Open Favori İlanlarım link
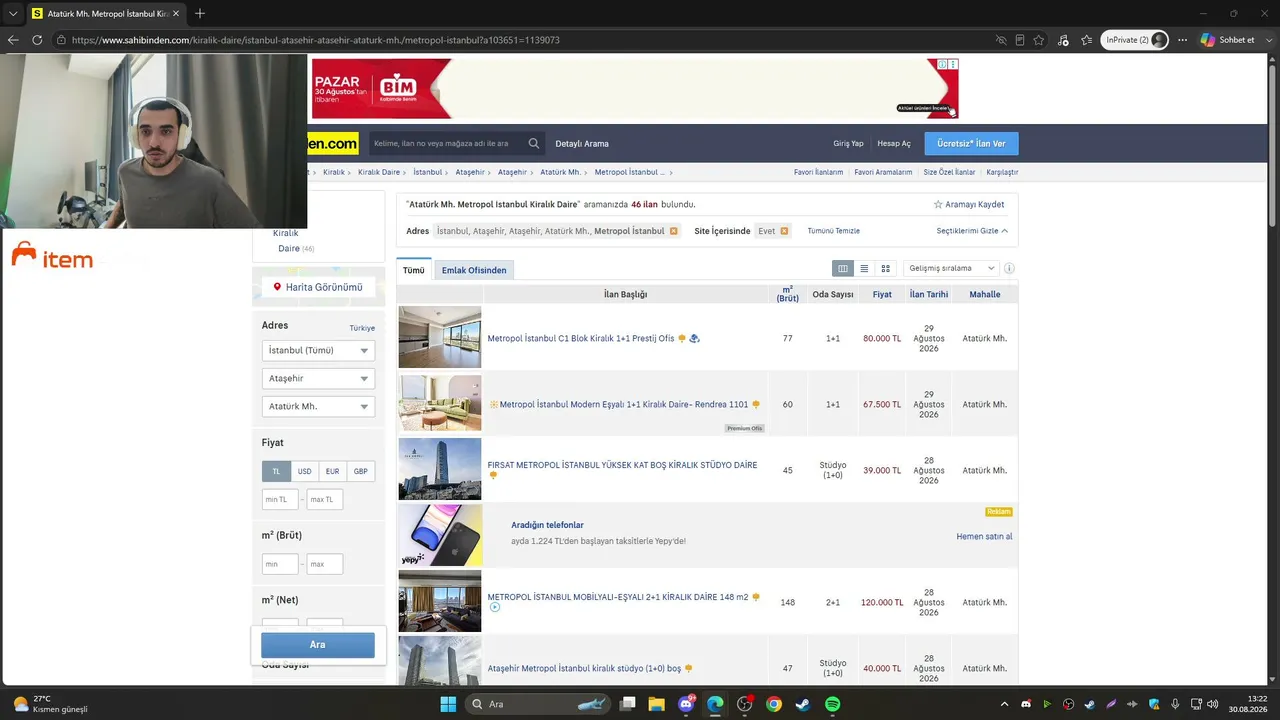The image size is (1280, 720). click(819, 172)
